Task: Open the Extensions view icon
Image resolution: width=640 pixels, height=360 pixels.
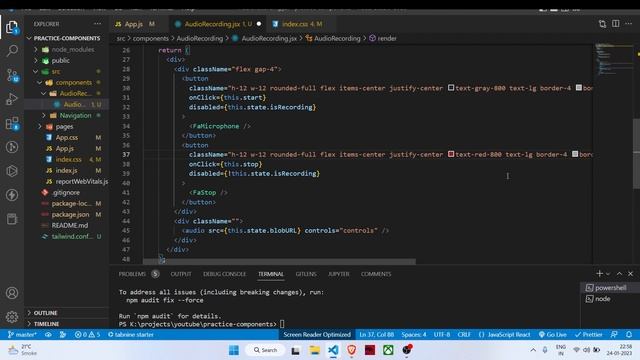Action: pos(12,123)
